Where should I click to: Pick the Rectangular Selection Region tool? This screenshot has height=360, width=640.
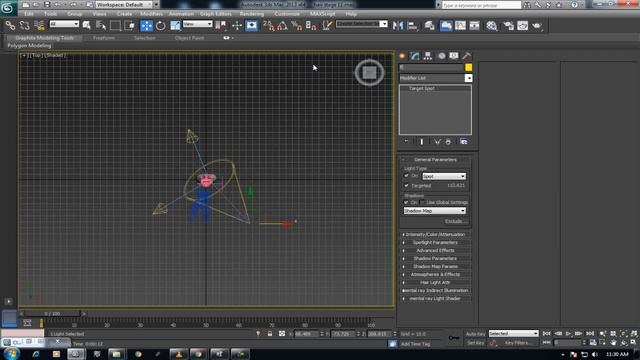click(x=116, y=26)
